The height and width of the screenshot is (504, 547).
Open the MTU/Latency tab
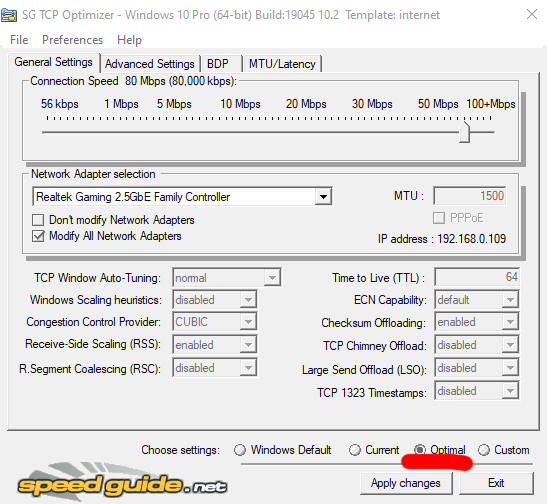pos(282,64)
